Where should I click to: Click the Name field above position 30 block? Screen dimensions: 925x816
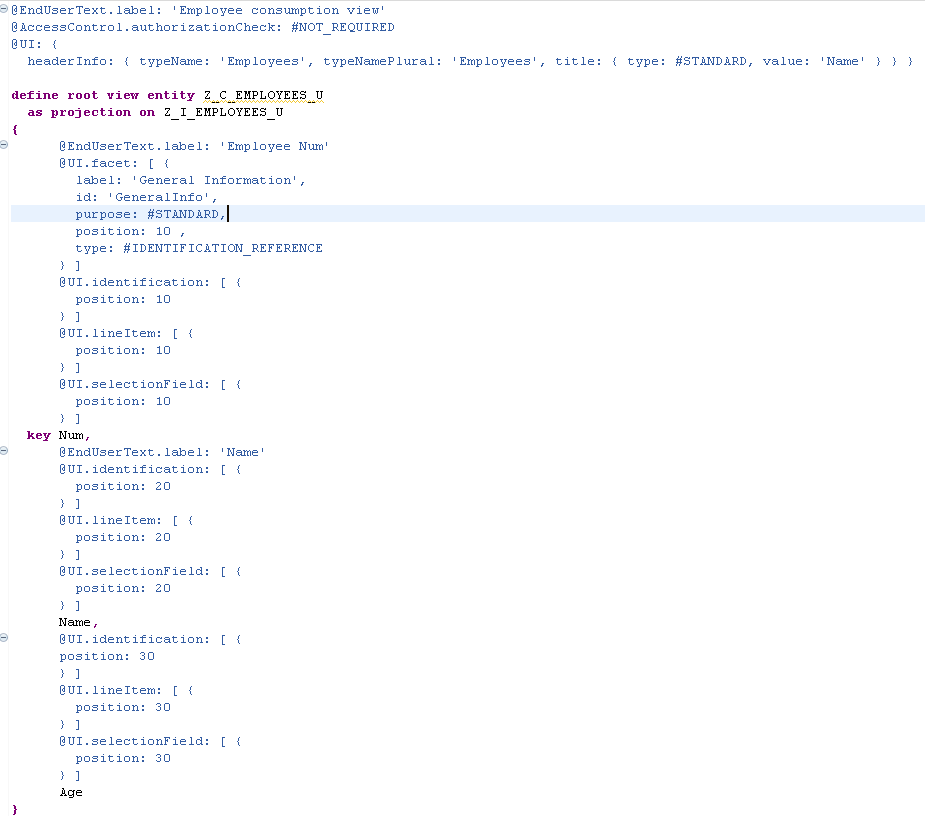pyautogui.click(x=74, y=622)
